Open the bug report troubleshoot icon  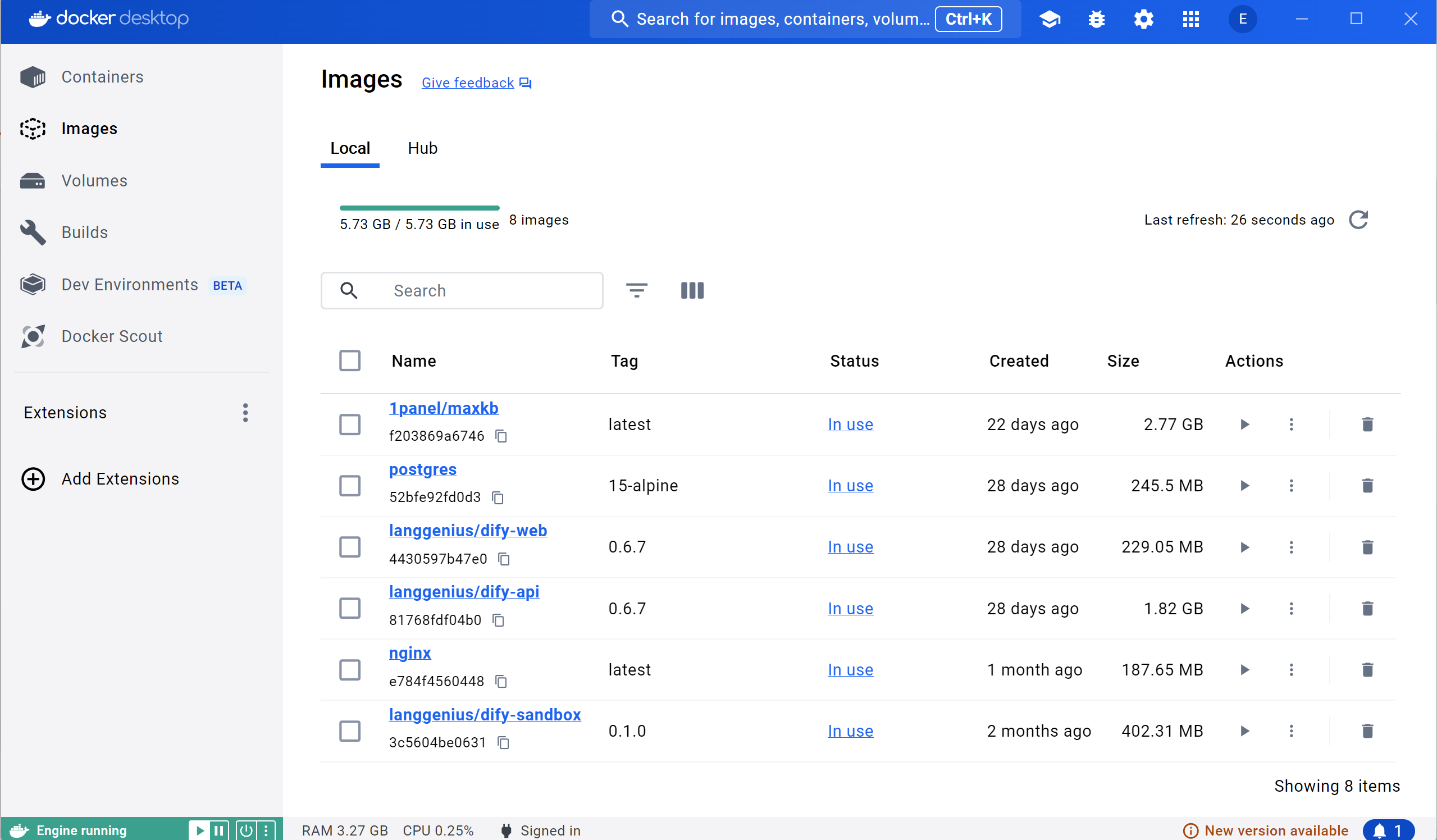coord(1096,19)
